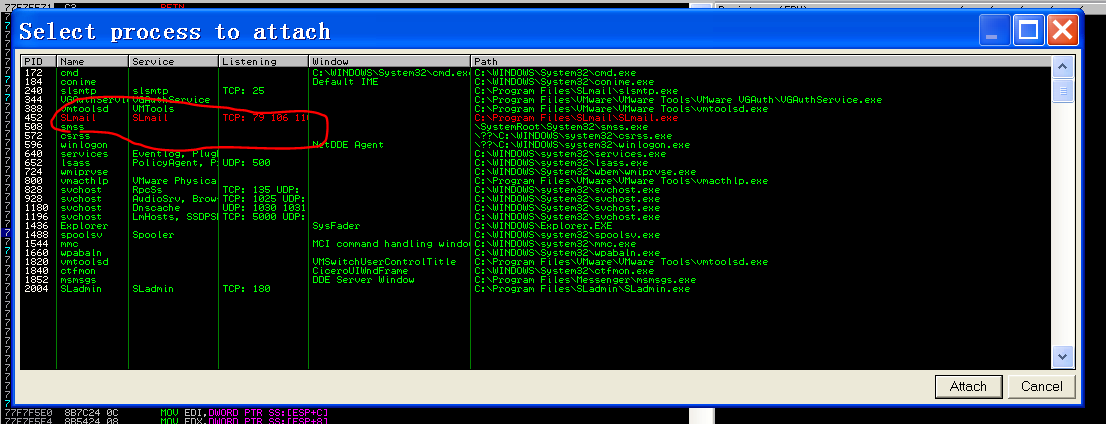Click the 'Default IME' window cell
1106x424 pixels.
345,82
